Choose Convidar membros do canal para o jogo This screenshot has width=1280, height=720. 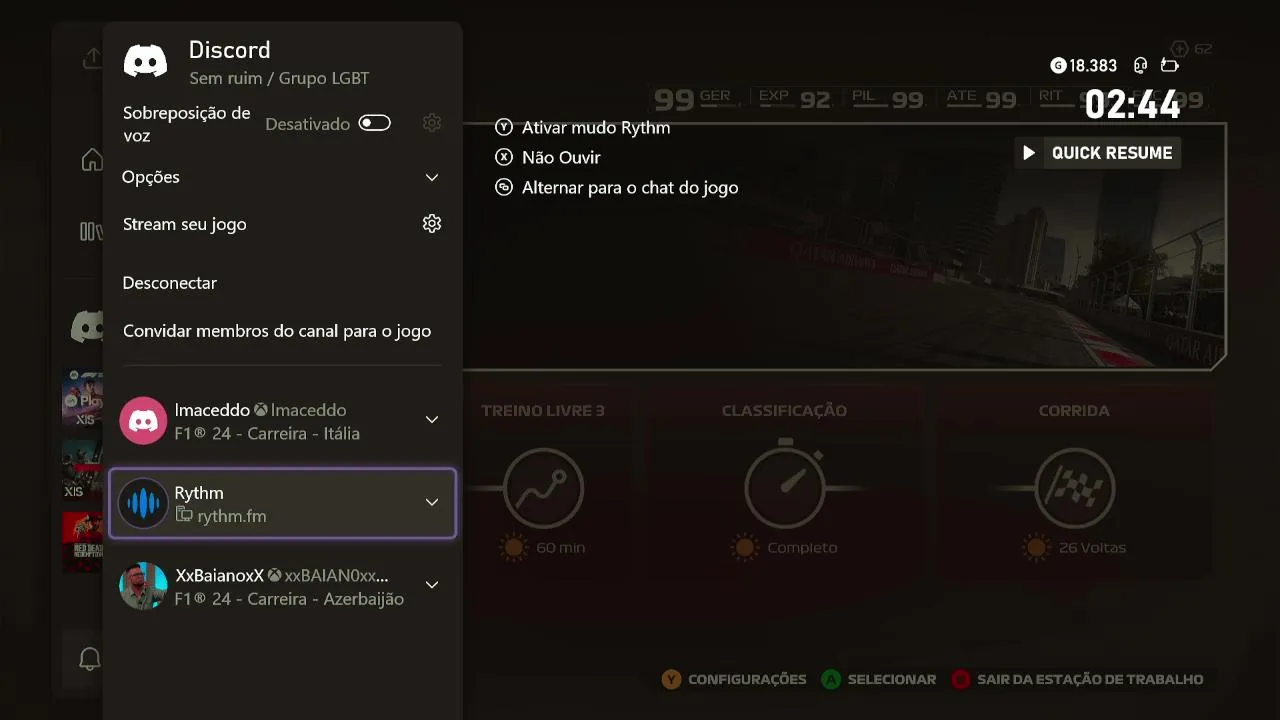[x=277, y=331]
